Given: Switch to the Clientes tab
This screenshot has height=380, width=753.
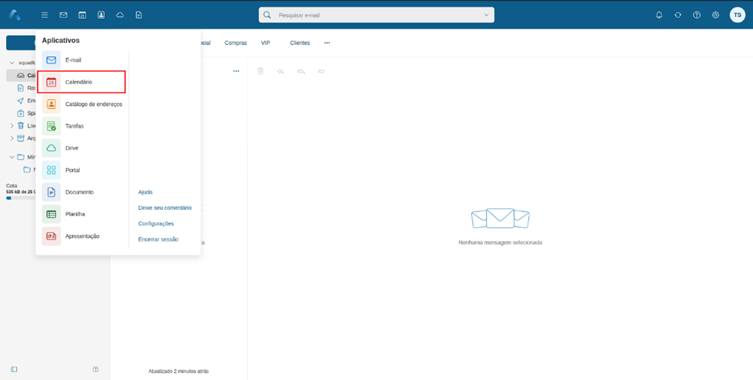Looking at the screenshot, I should 300,43.
